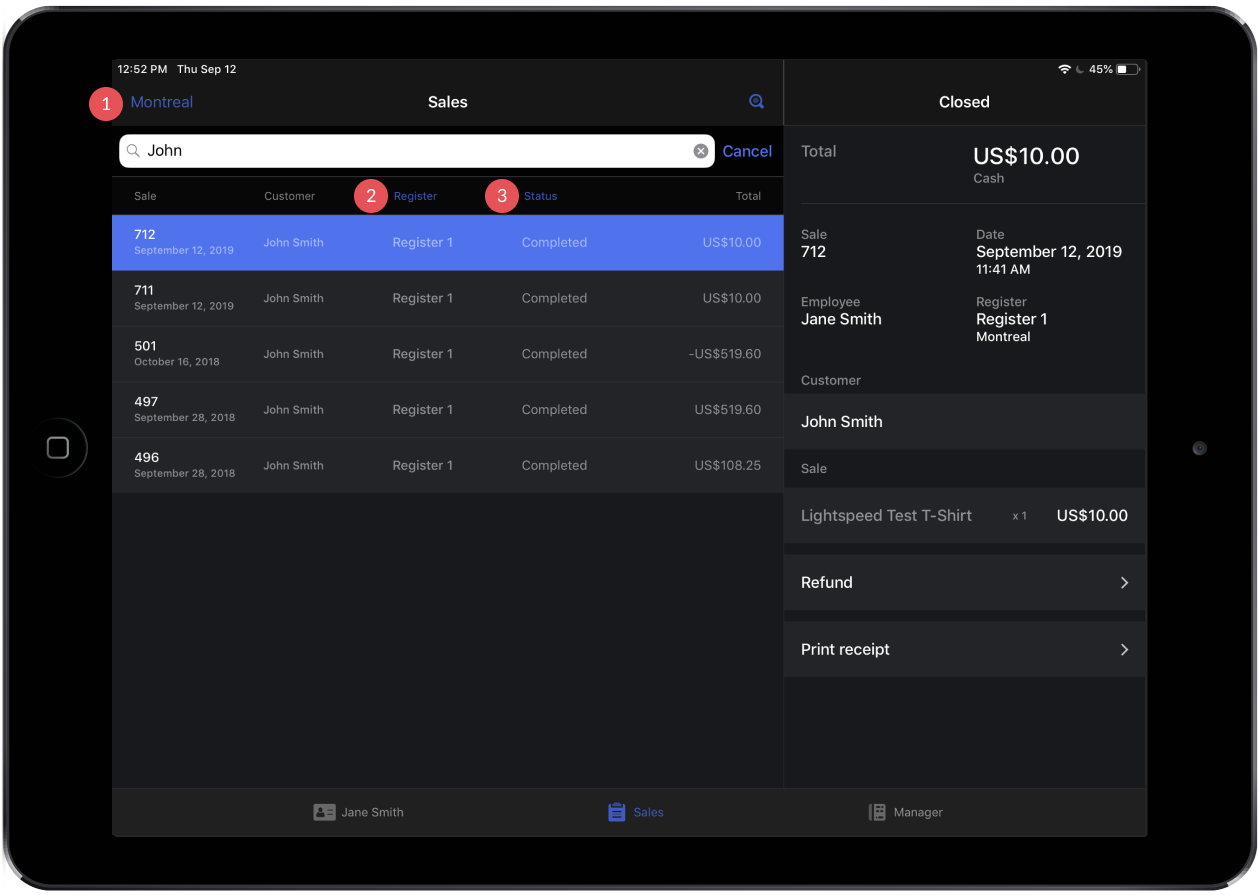Open the Status column filter
1260x895 pixels.
(540, 196)
